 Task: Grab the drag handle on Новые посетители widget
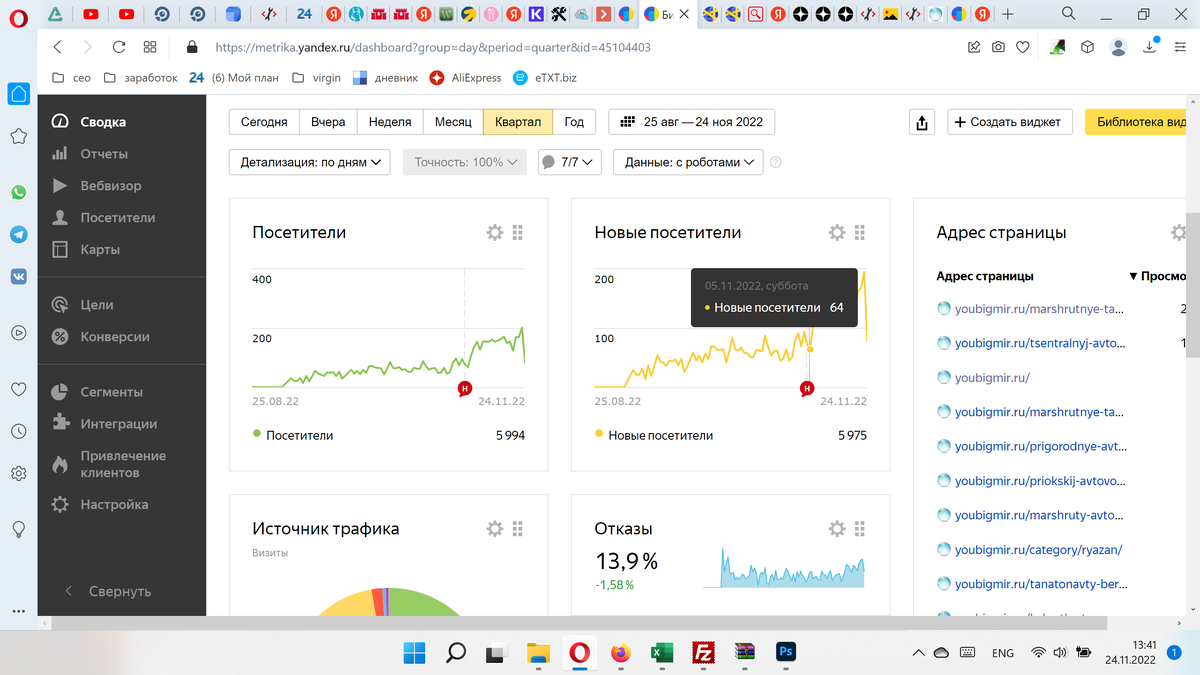pos(860,232)
